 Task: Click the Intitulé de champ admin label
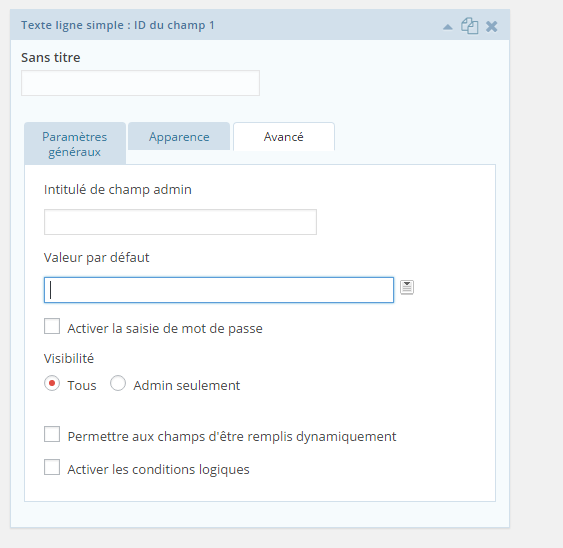(x=118, y=189)
